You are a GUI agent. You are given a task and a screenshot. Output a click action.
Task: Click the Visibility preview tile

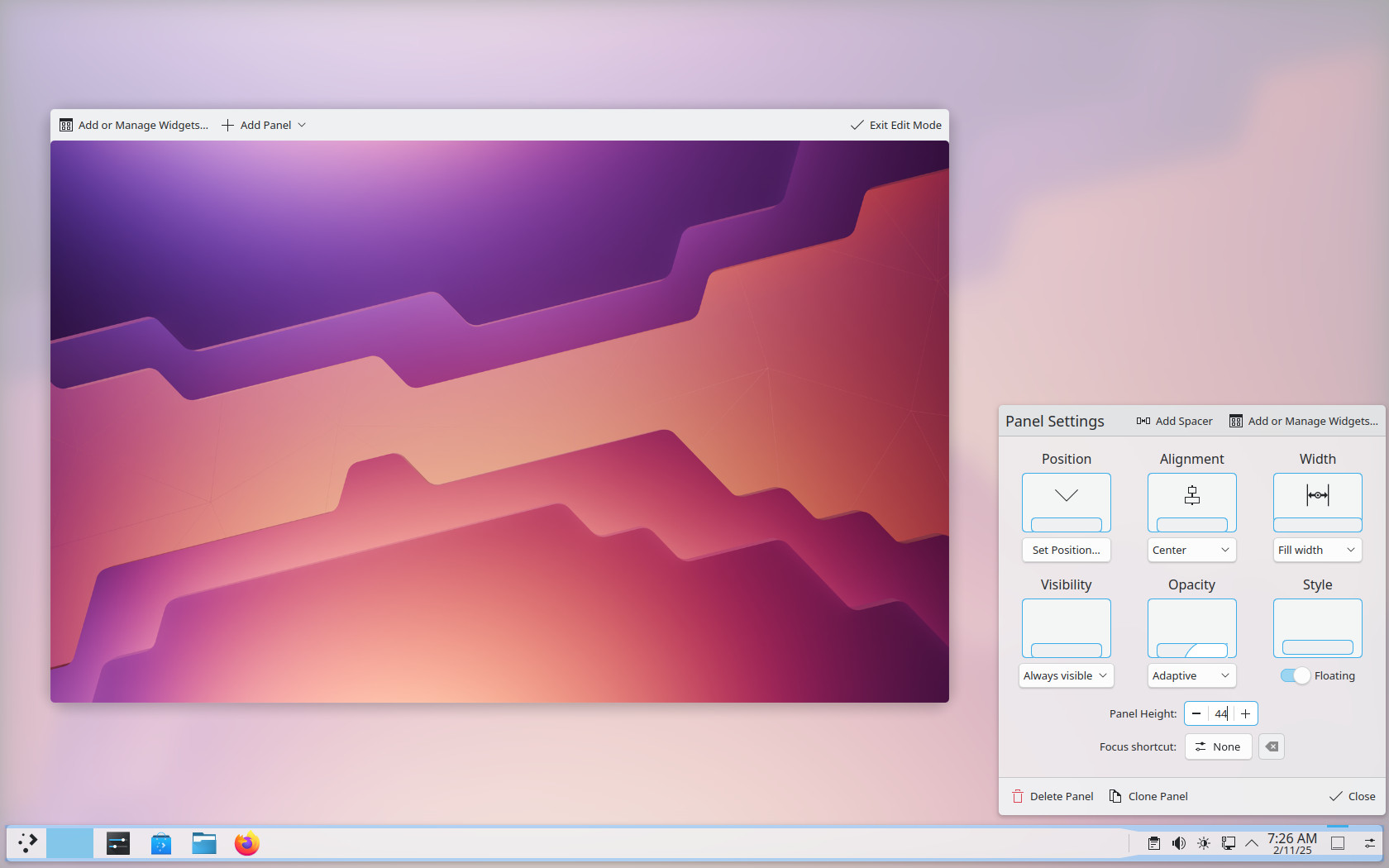click(x=1067, y=628)
